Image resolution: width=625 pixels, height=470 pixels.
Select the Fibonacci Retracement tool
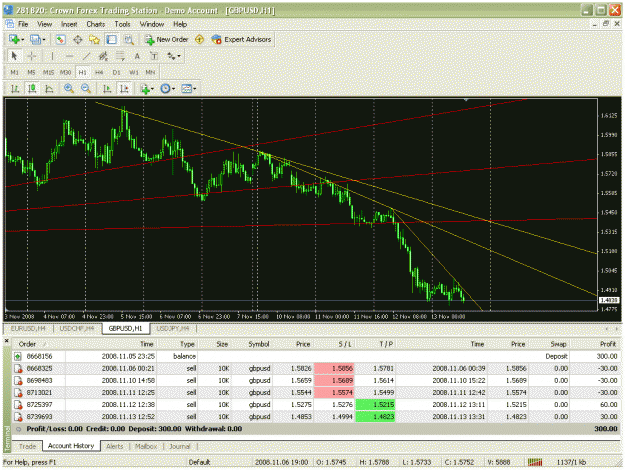(x=120, y=56)
